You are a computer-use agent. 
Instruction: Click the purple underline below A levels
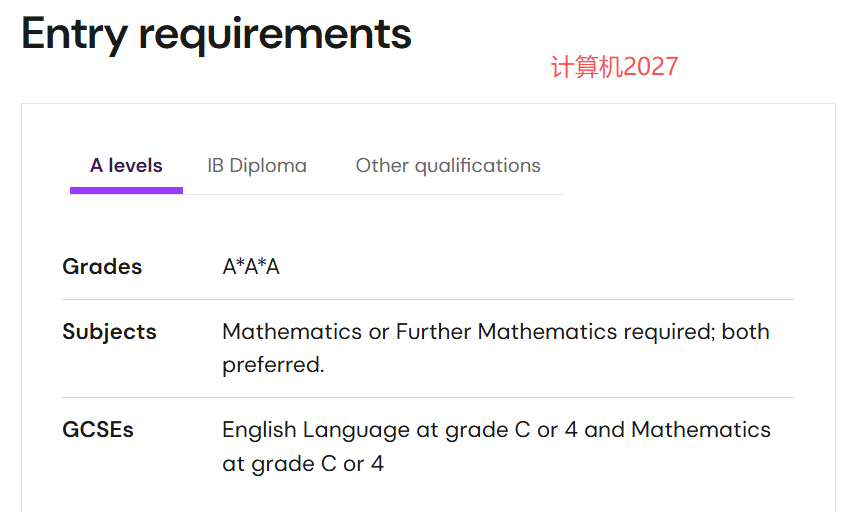tap(126, 190)
